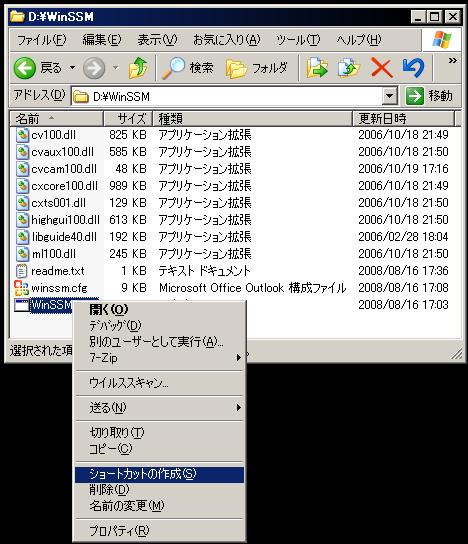
Task: Click the Move To folder icon
Action: [x=317, y=68]
